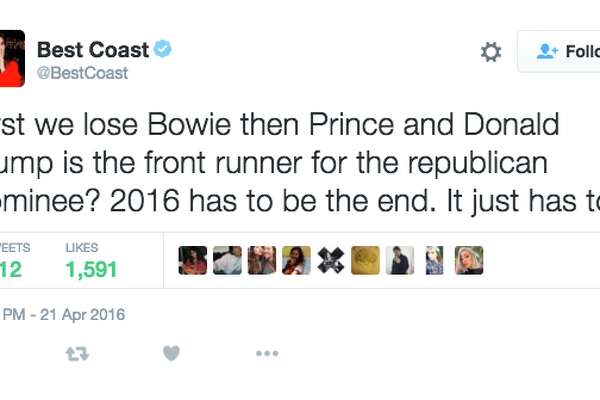Click the first liker avatar thumbnail
The width and height of the screenshot is (600, 400).
point(192,260)
